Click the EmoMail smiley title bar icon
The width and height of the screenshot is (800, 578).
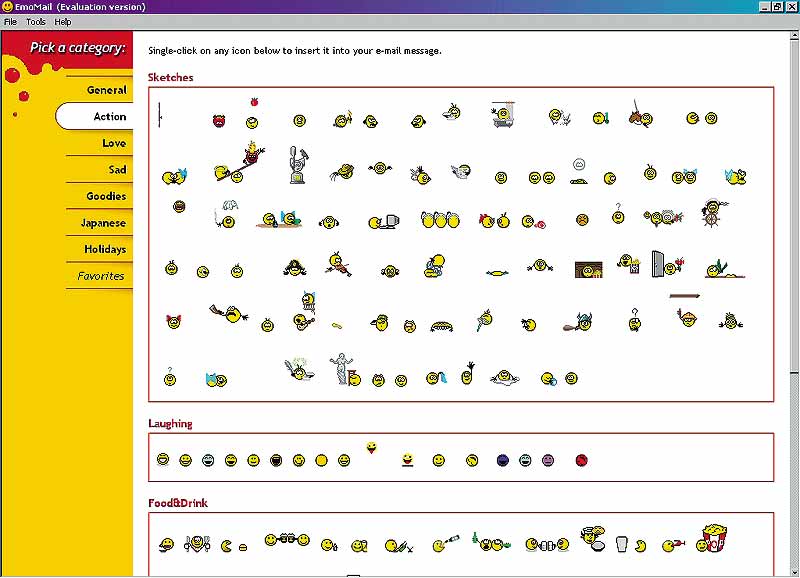(x=7, y=7)
